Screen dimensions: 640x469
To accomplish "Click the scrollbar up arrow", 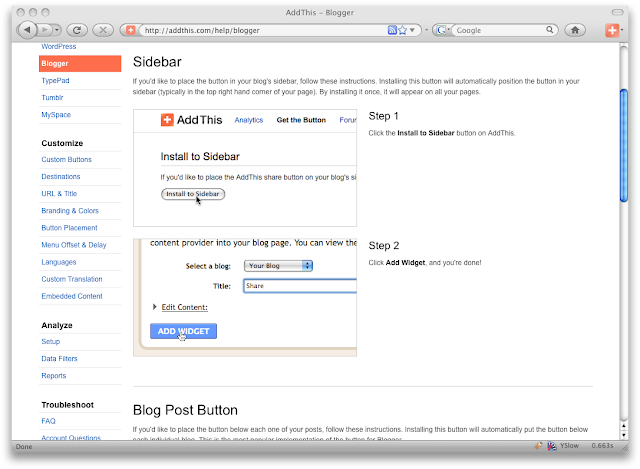I will (x=624, y=426).
